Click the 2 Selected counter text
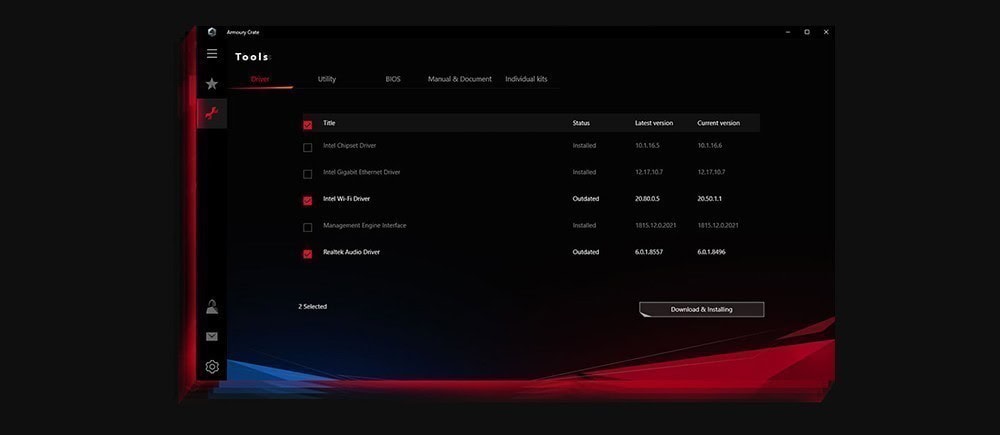Viewport: 1000px width, 435px height. (312, 307)
